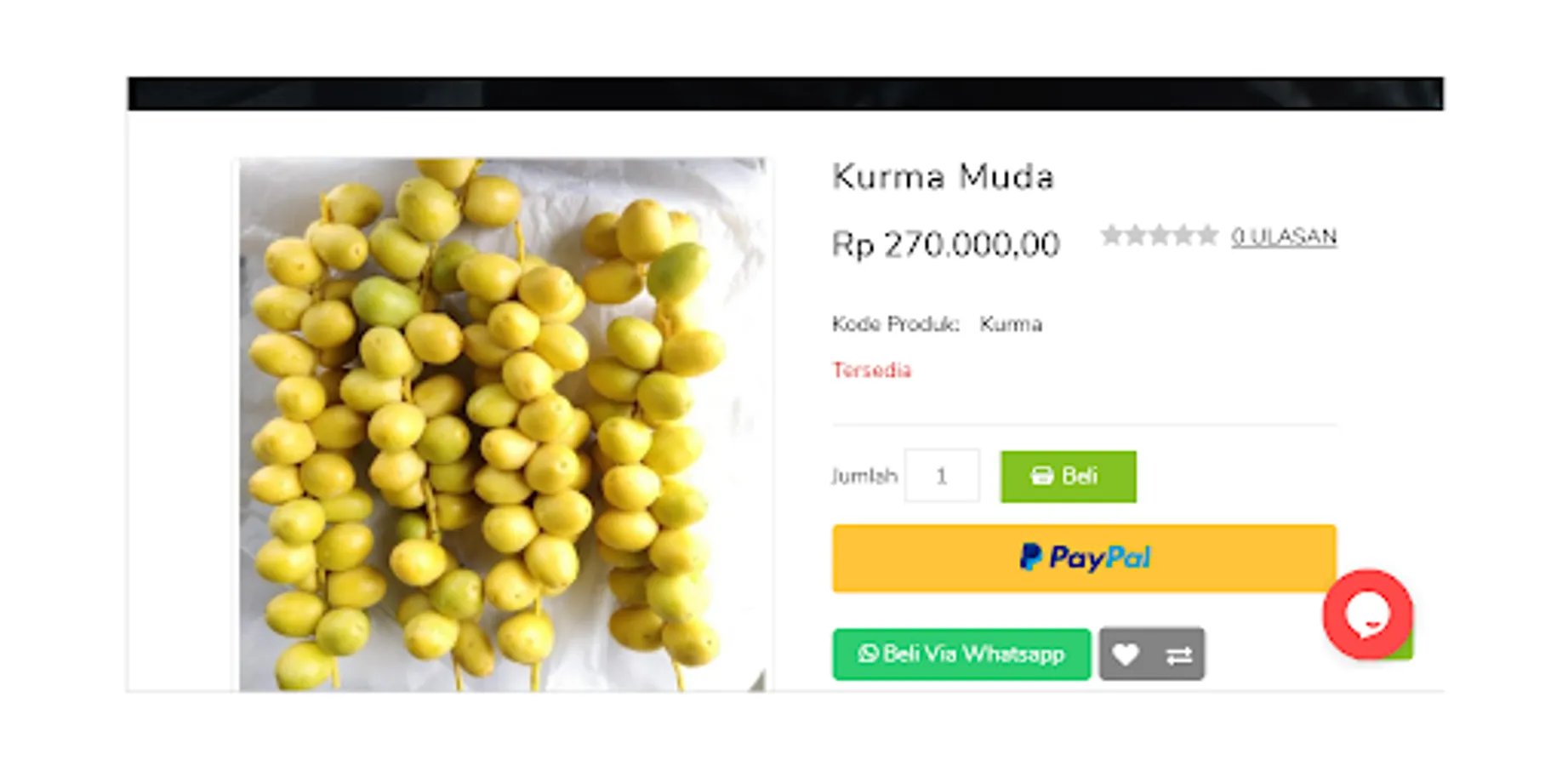1568x766 pixels.
Task: Click the first rating star
Action: [x=1111, y=235]
